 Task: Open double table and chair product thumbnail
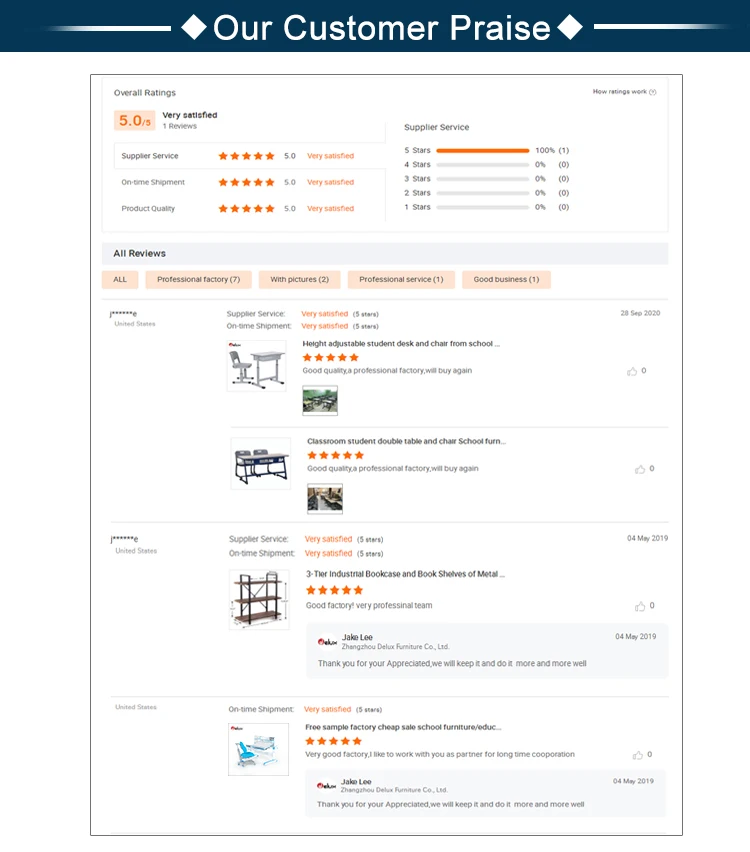pos(261,463)
